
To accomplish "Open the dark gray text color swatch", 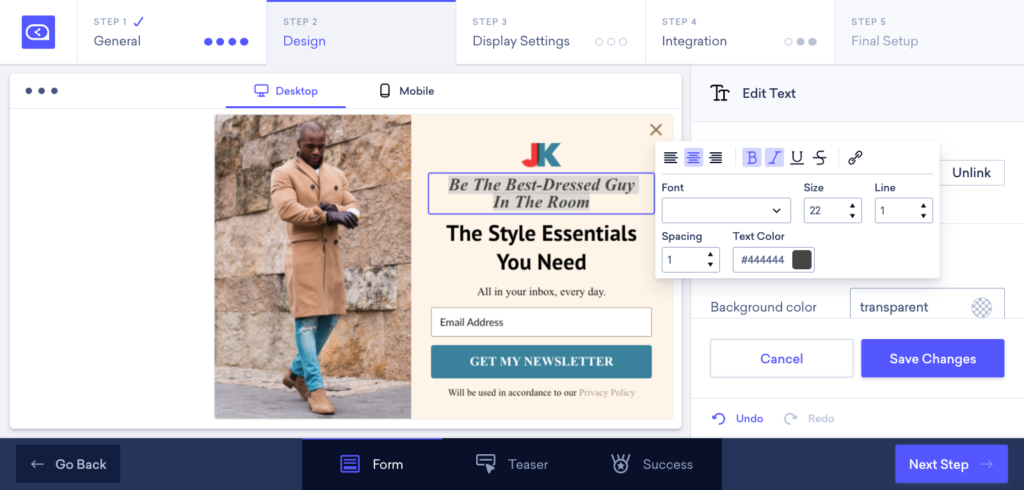I will (802, 259).
